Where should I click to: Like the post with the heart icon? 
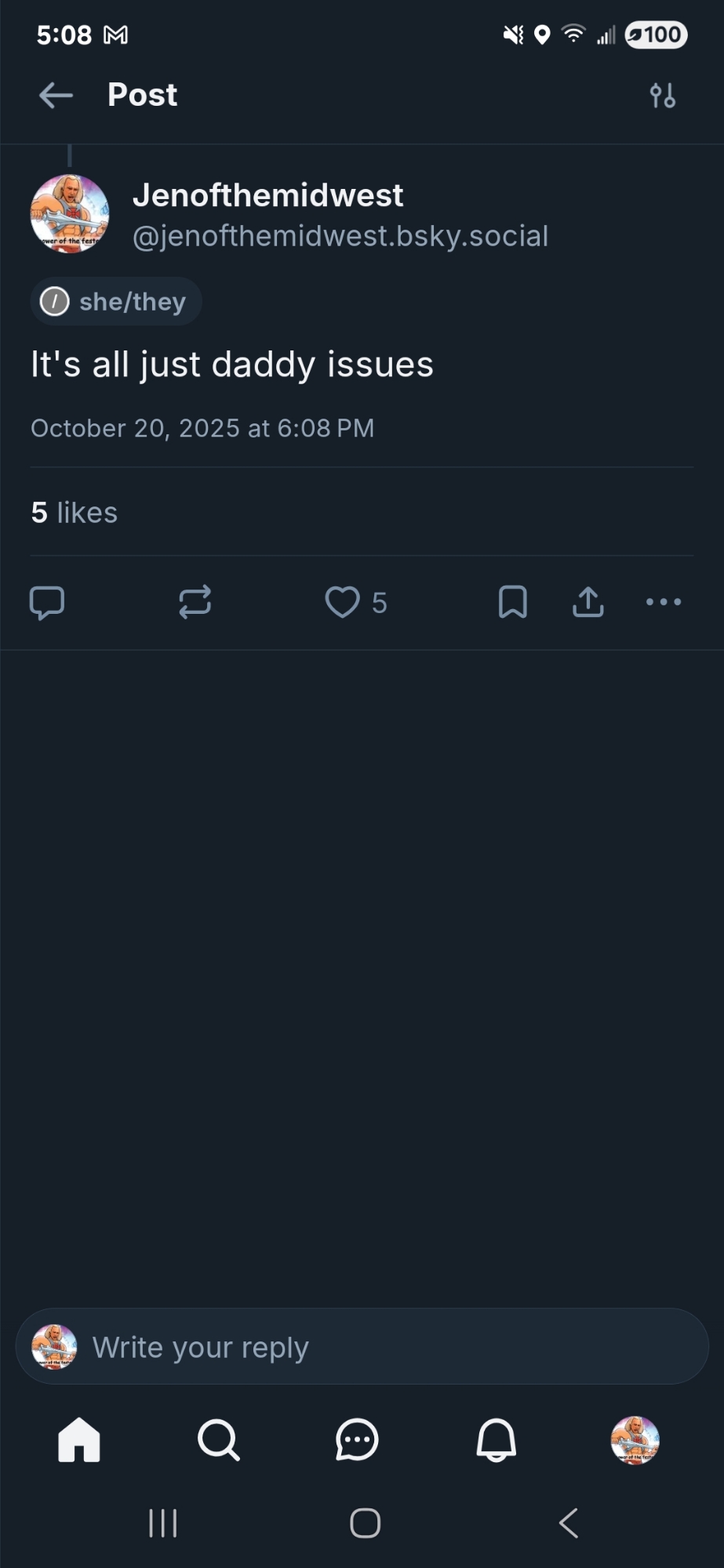click(x=343, y=602)
